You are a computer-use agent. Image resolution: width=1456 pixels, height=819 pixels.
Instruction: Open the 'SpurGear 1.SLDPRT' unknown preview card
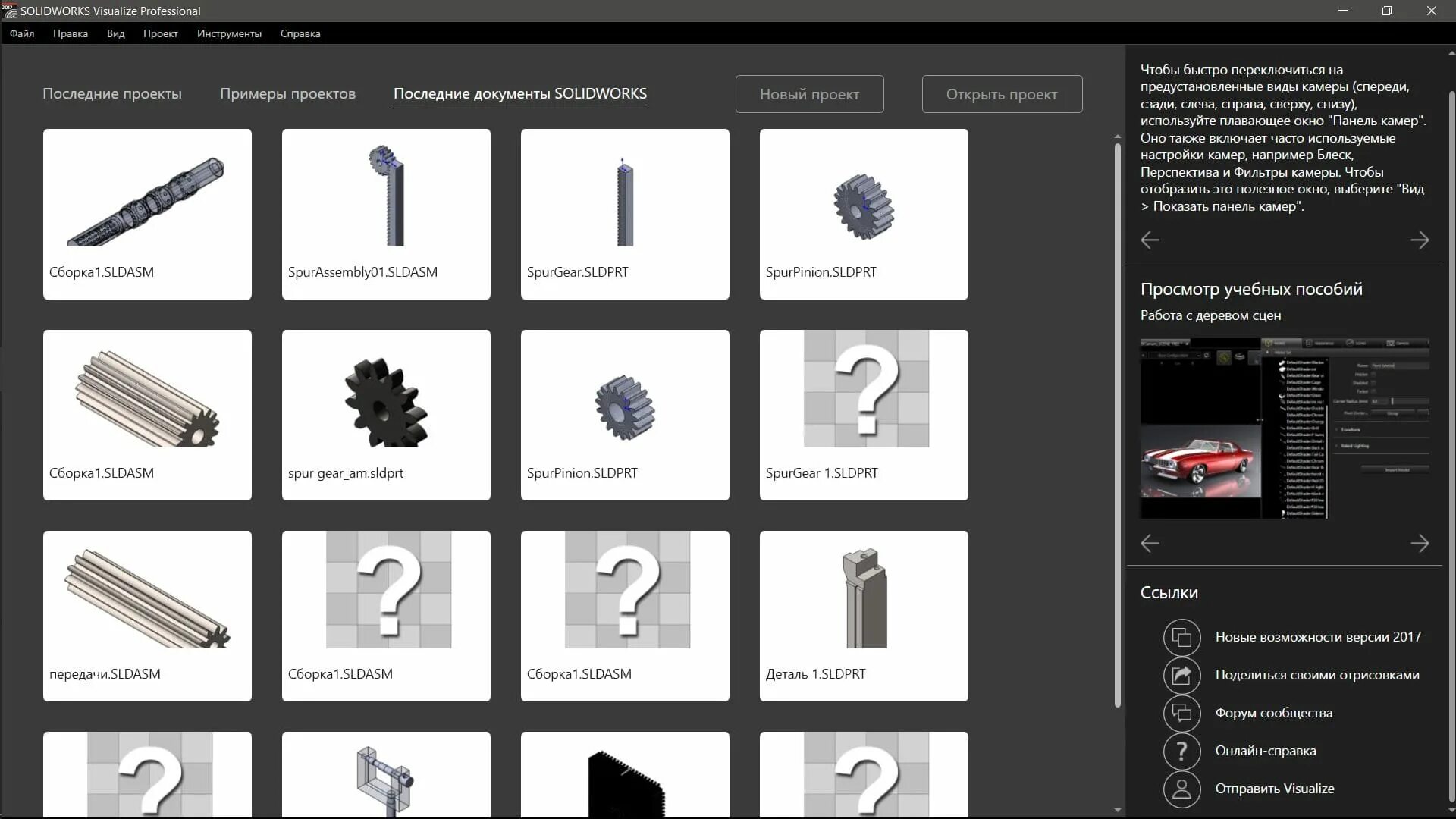point(864,415)
